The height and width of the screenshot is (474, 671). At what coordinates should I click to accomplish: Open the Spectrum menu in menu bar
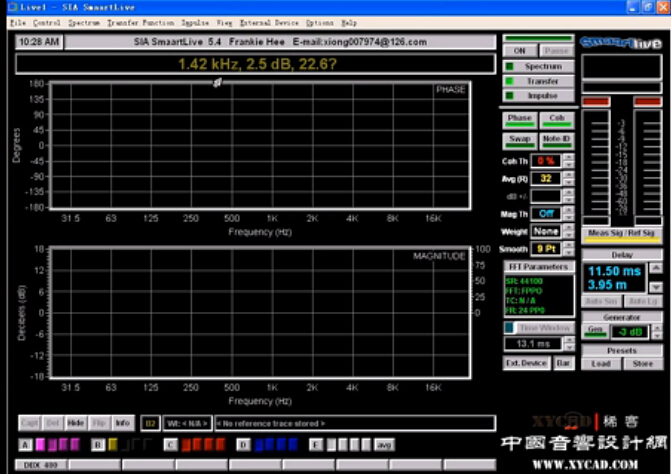coord(84,23)
